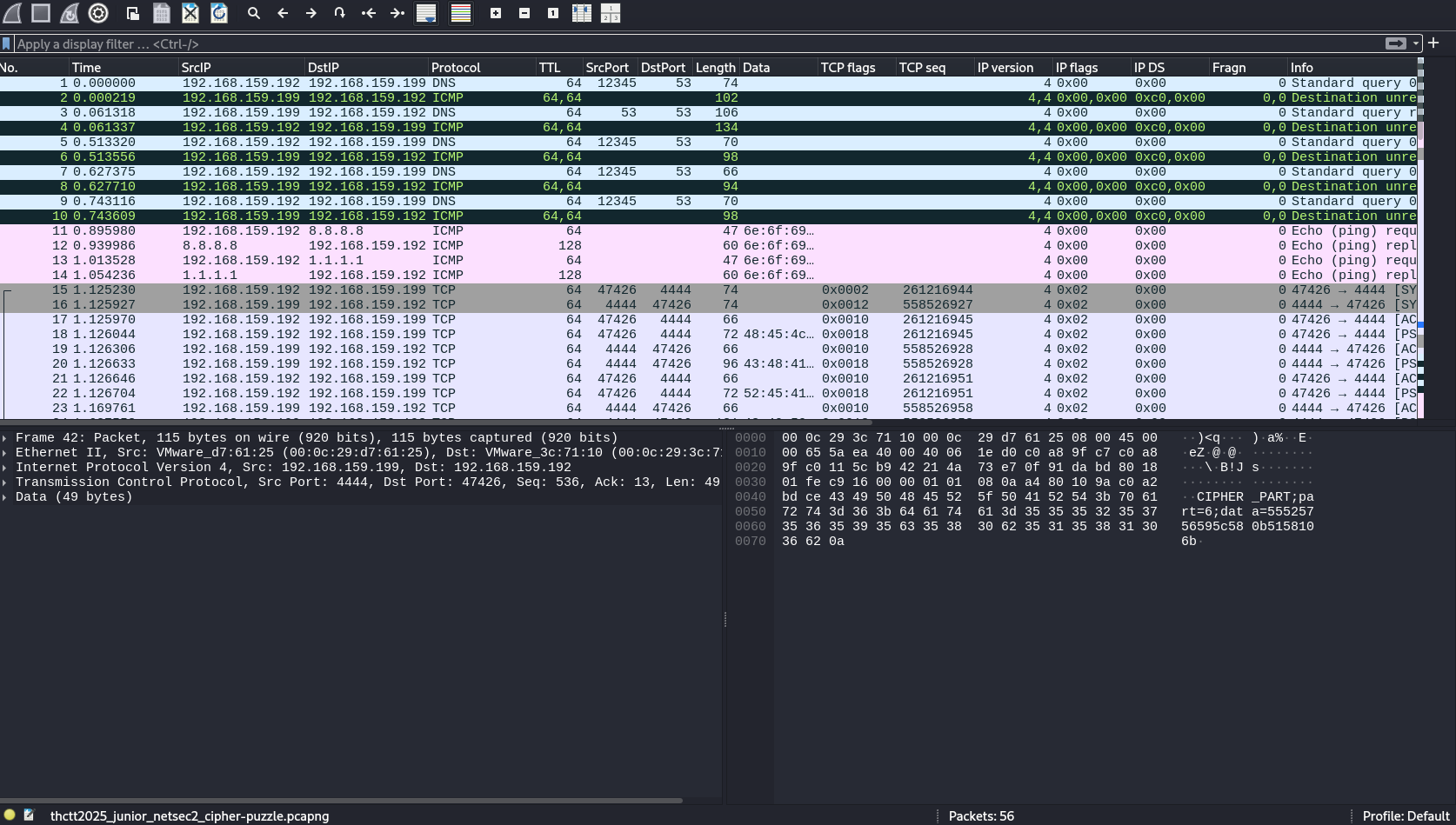The height and width of the screenshot is (825, 1456).
Task: Expand Ethernet II layer
Action: click(5, 453)
